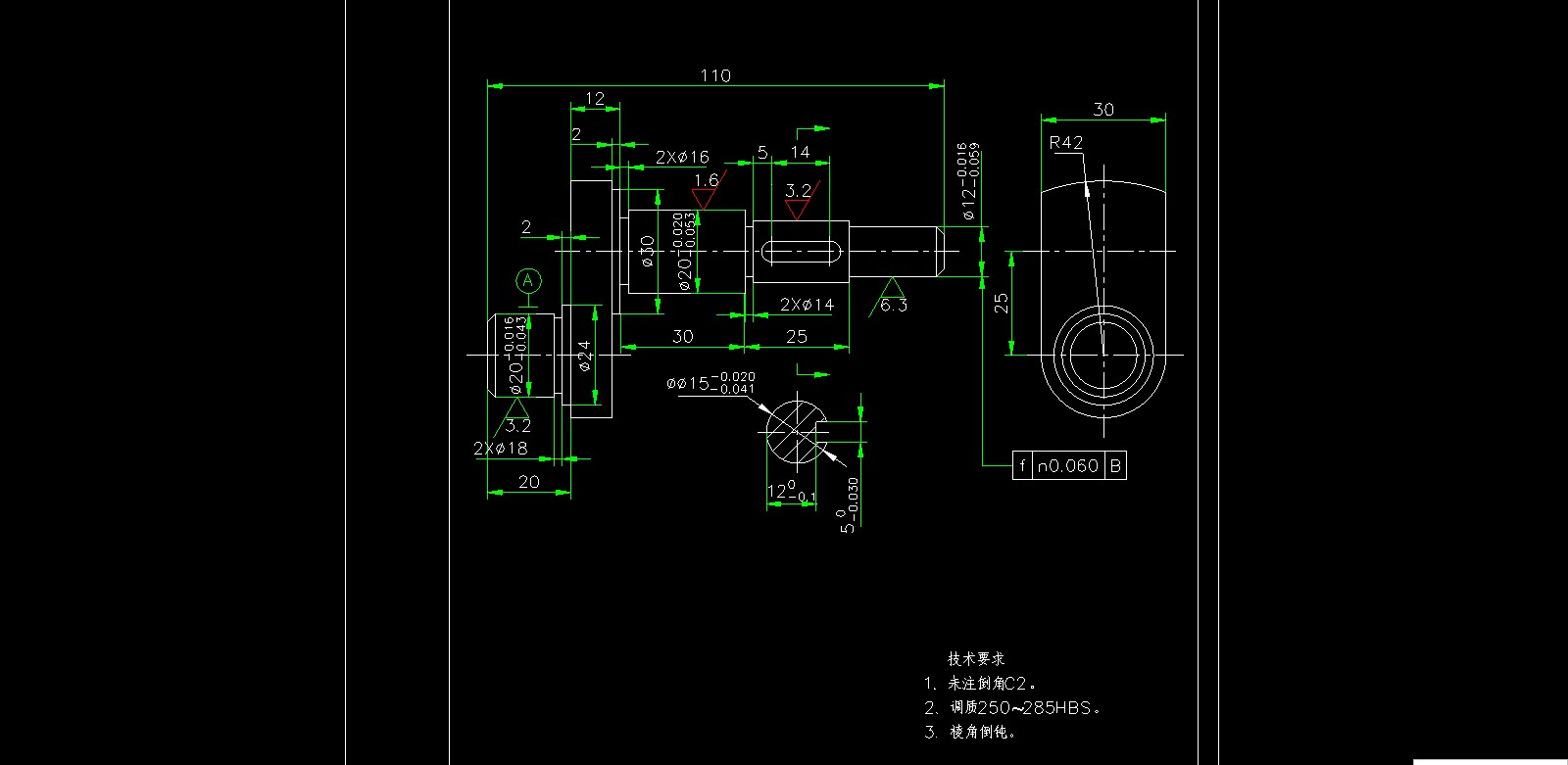The width and height of the screenshot is (1568, 765).
Task: Select the 2X⌀16 groove dimension text
Action: tap(682, 157)
